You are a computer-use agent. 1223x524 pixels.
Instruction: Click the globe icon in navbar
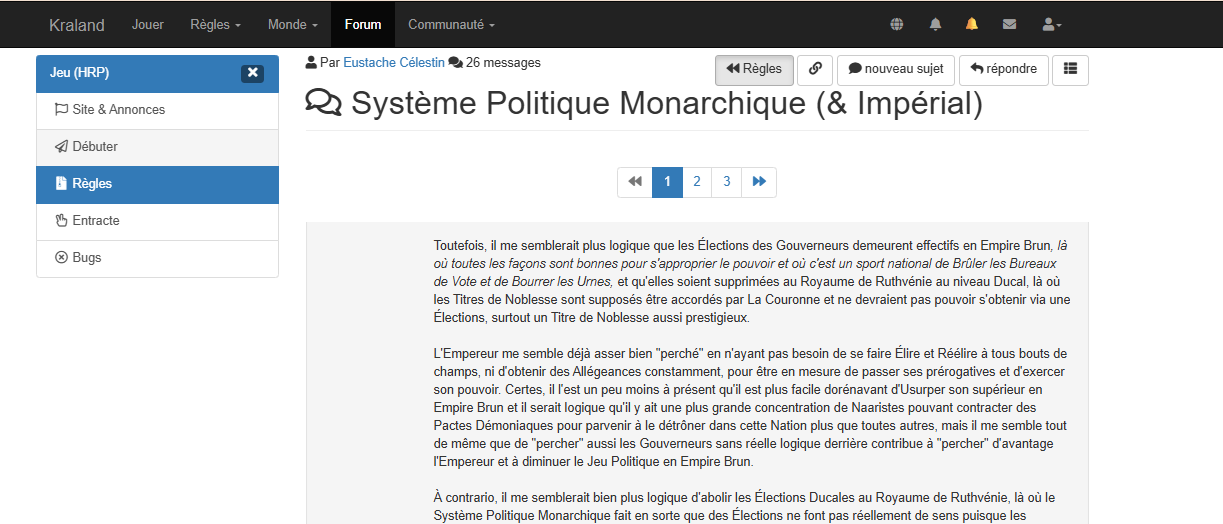pyautogui.click(x=897, y=24)
